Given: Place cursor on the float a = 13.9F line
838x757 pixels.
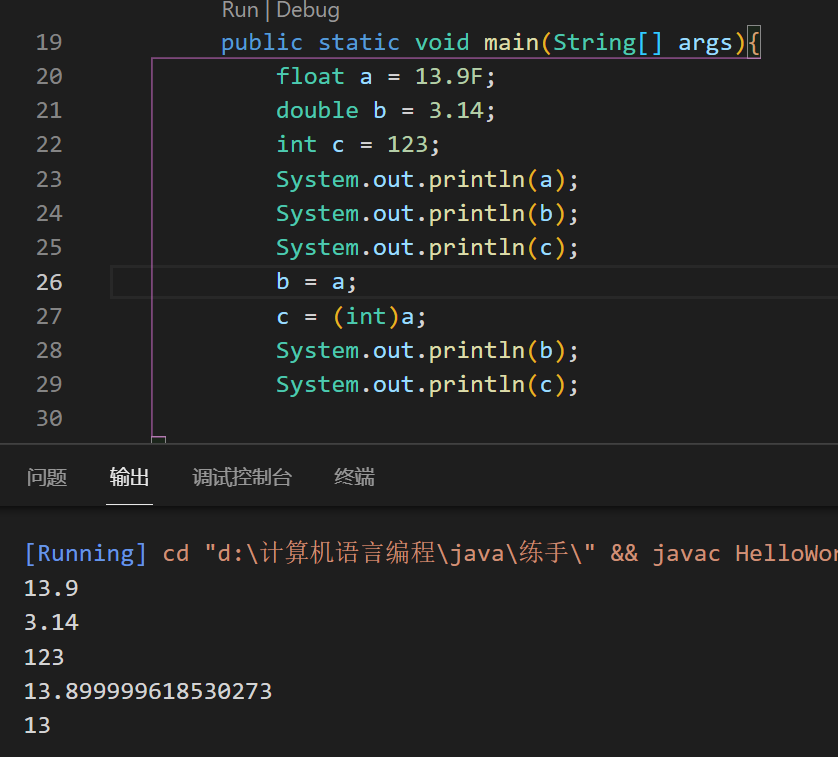Looking at the screenshot, I should point(386,77).
